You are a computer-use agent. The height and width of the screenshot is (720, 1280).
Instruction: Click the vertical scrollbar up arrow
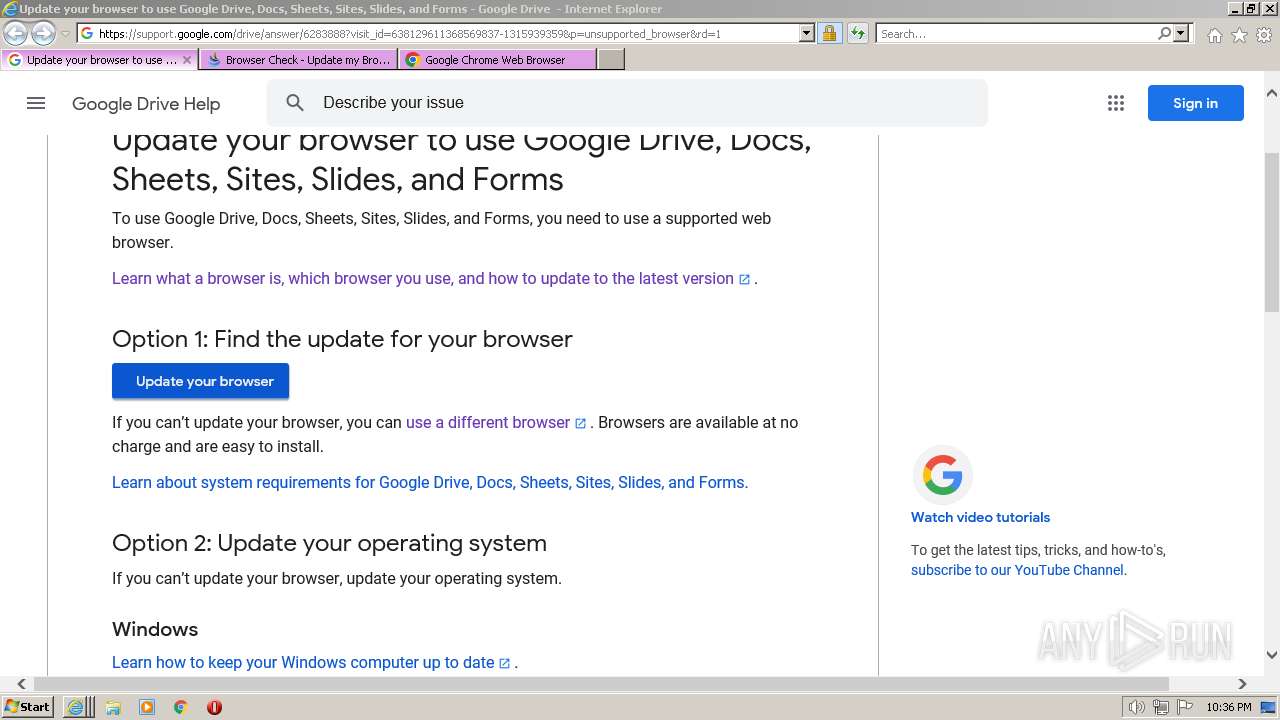click(x=1272, y=93)
